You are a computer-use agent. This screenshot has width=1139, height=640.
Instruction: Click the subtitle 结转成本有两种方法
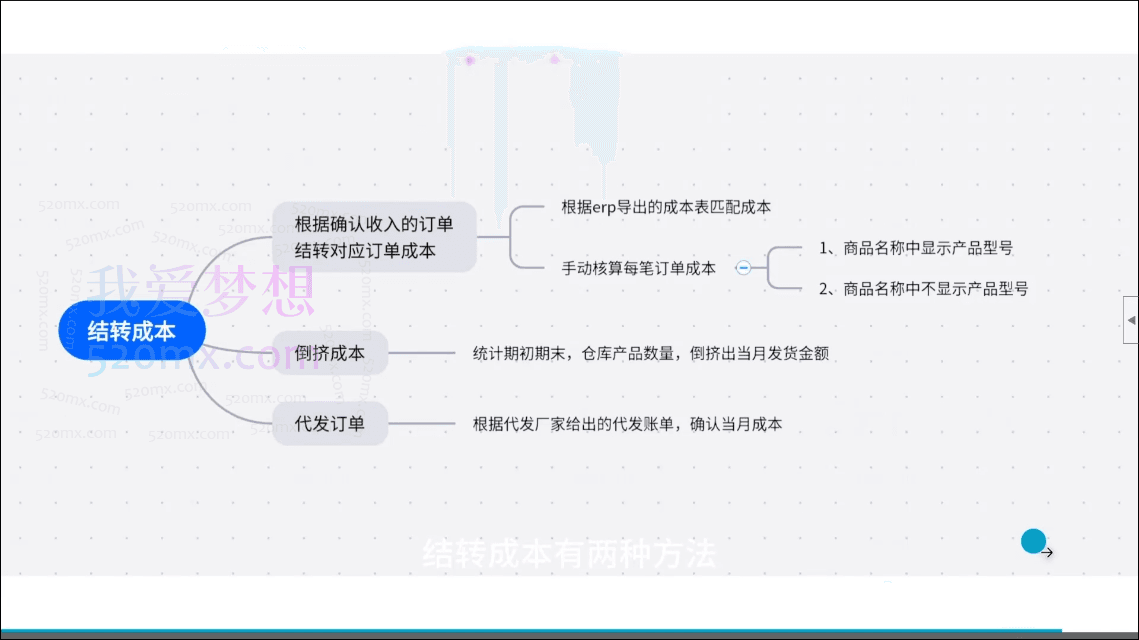click(570, 551)
